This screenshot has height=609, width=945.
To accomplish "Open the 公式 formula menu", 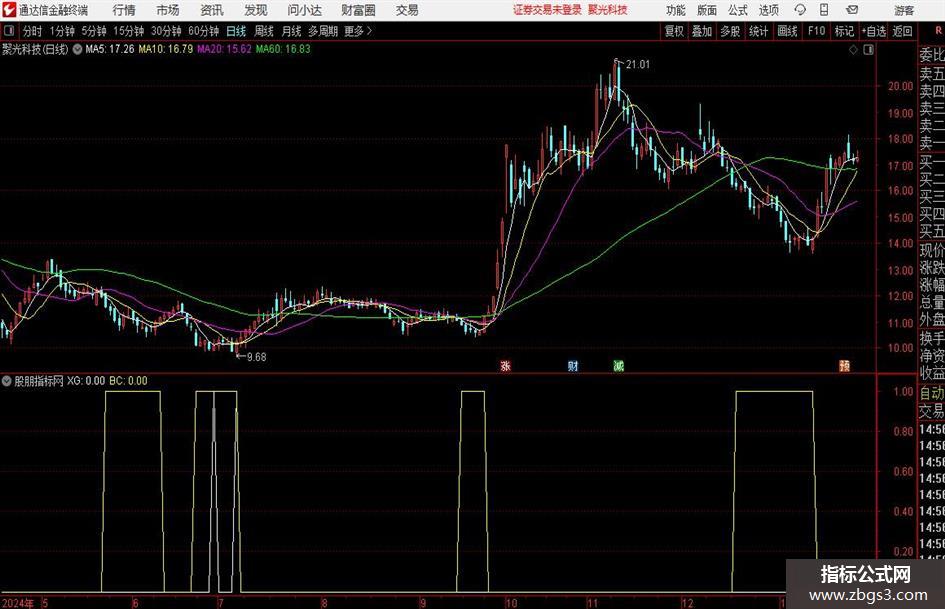I will [x=737, y=10].
